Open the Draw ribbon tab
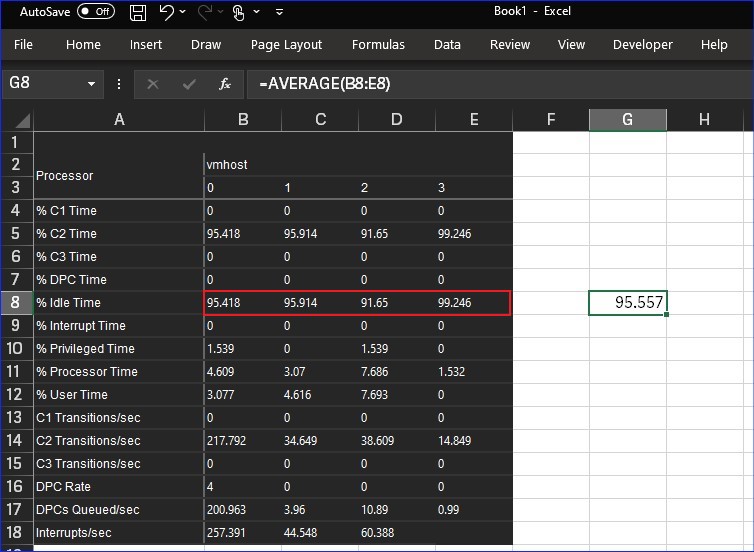This screenshot has height=552, width=754. click(206, 45)
